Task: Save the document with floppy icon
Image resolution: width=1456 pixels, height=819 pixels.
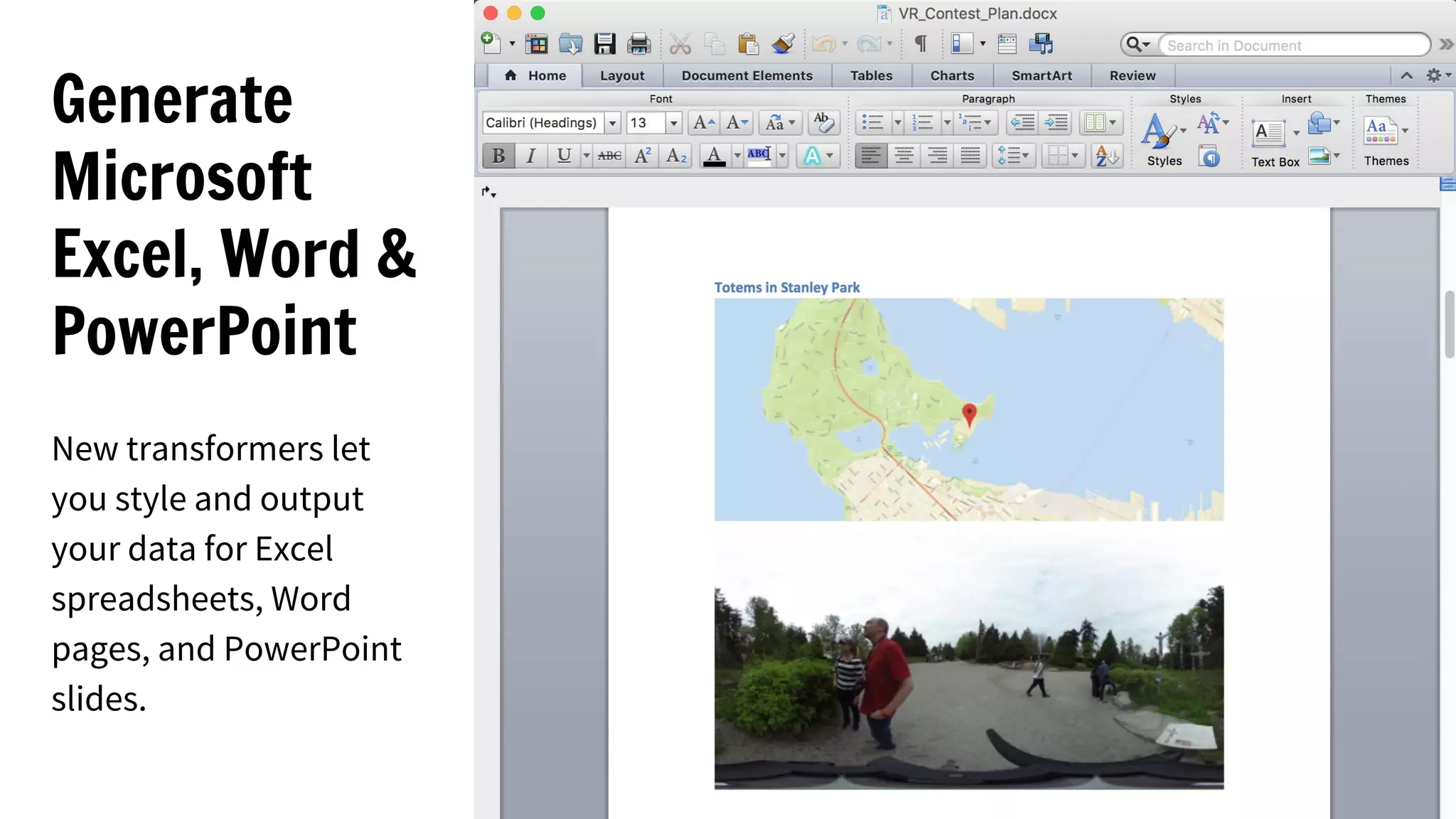Action: 604,44
